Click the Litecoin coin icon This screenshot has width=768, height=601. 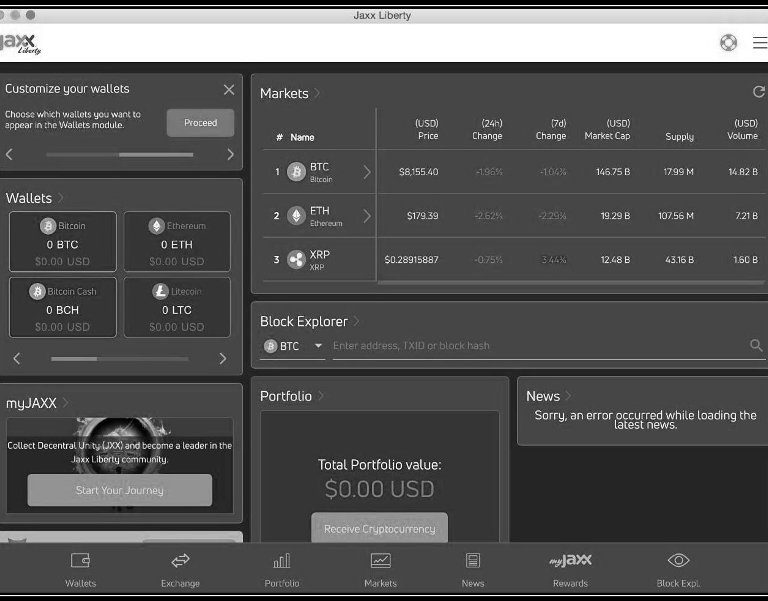[x=160, y=291]
